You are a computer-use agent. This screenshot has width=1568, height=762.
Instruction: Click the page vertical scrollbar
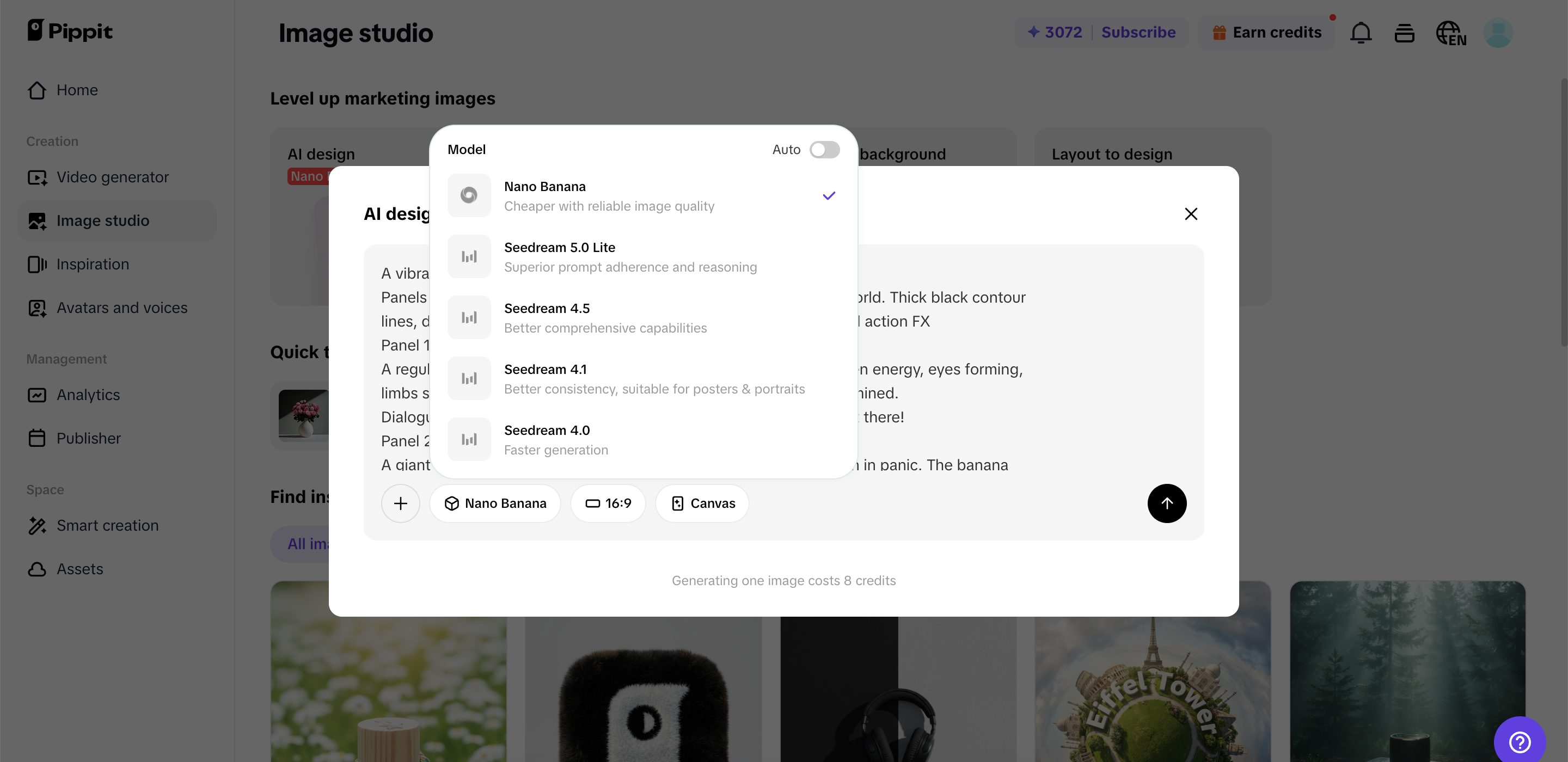[x=1563, y=213]
